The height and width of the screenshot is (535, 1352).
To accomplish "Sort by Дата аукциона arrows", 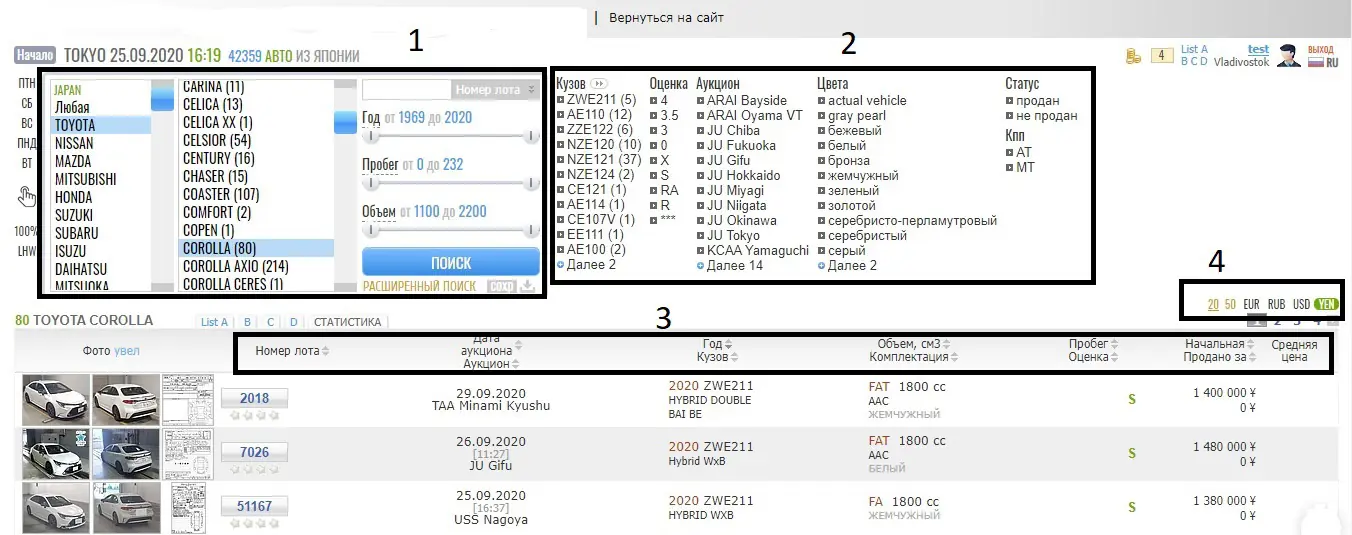I will [518, 345].
